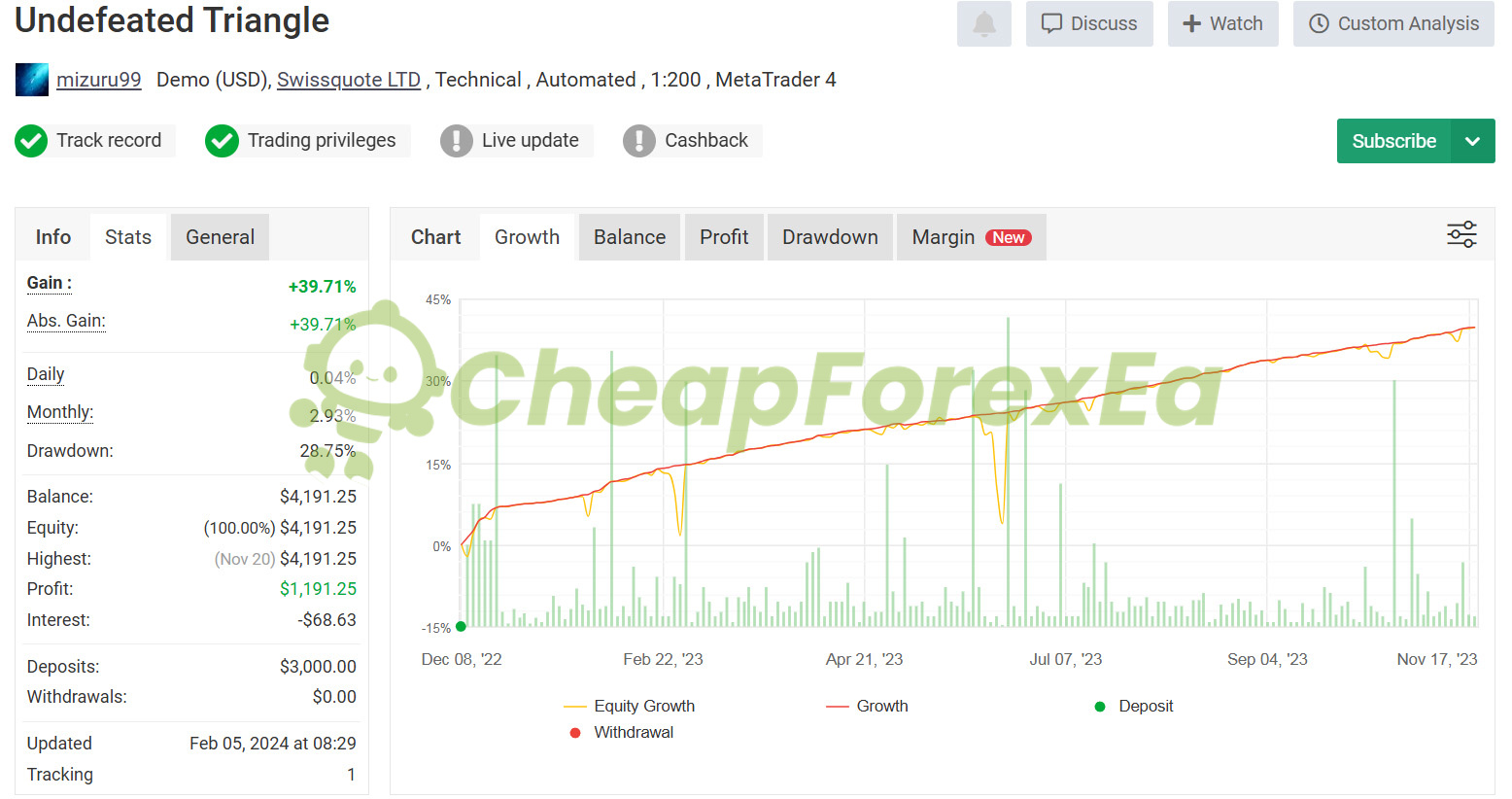This screenshot has width=1512, height=799.
Task: Click the Abs. Gain label
Action: coord(66,321)
